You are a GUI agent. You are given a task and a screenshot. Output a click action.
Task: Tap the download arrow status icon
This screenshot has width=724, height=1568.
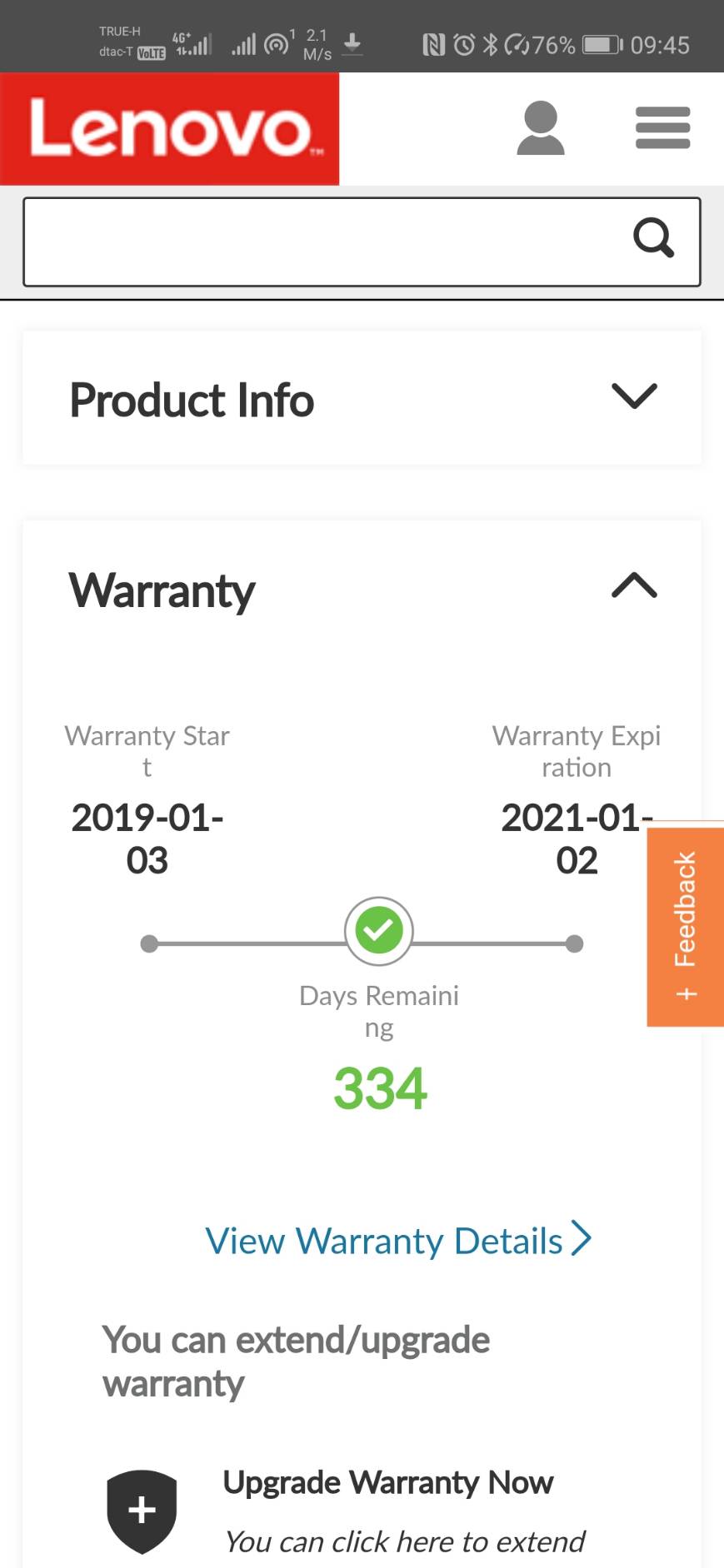(x=352, y=43)
